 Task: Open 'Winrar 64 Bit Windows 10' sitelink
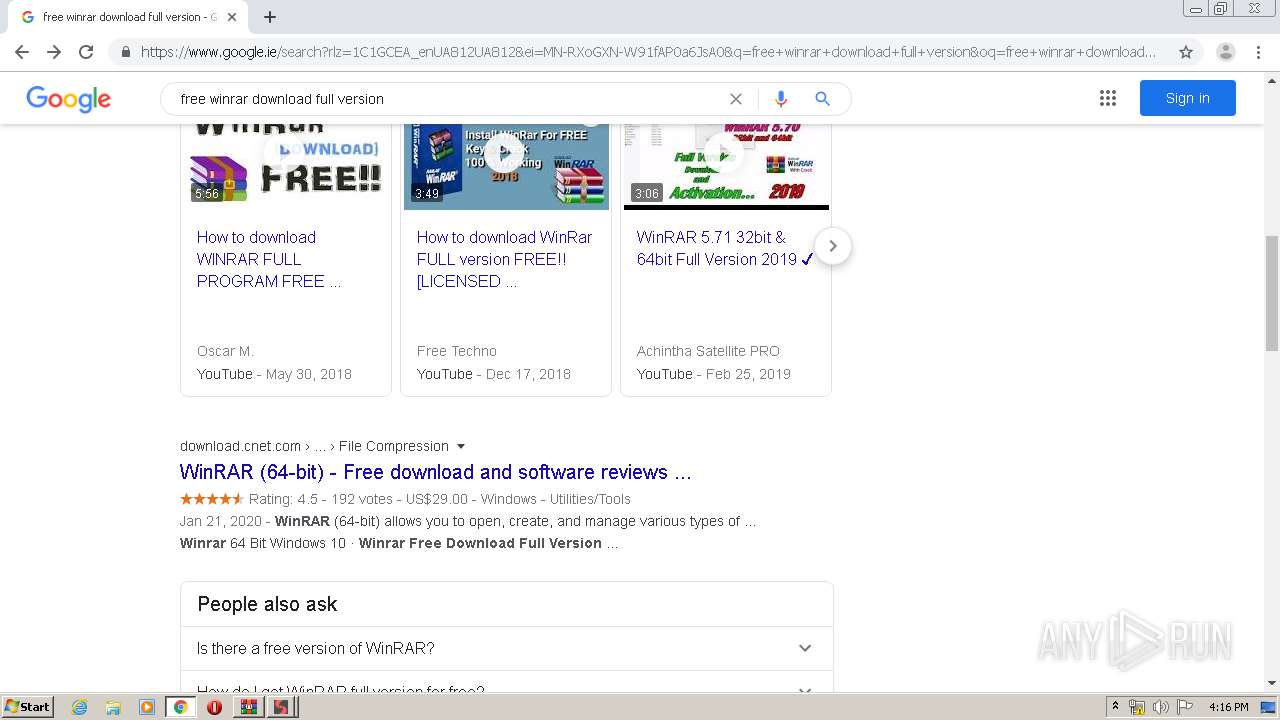point(263,543)
